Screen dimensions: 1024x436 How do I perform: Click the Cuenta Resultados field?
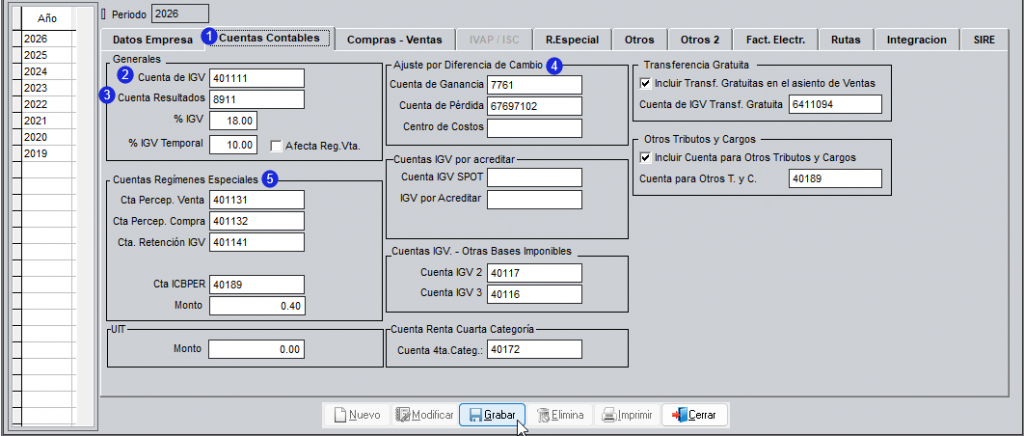257,100
